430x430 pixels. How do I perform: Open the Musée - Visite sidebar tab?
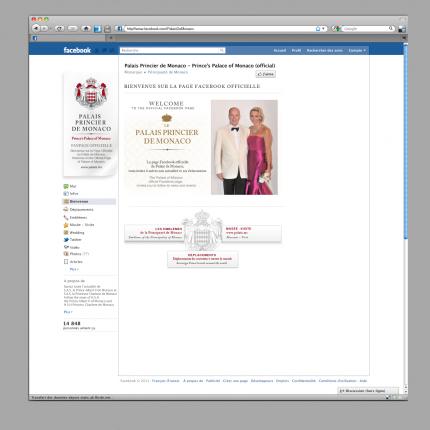[x=82, y=225]
